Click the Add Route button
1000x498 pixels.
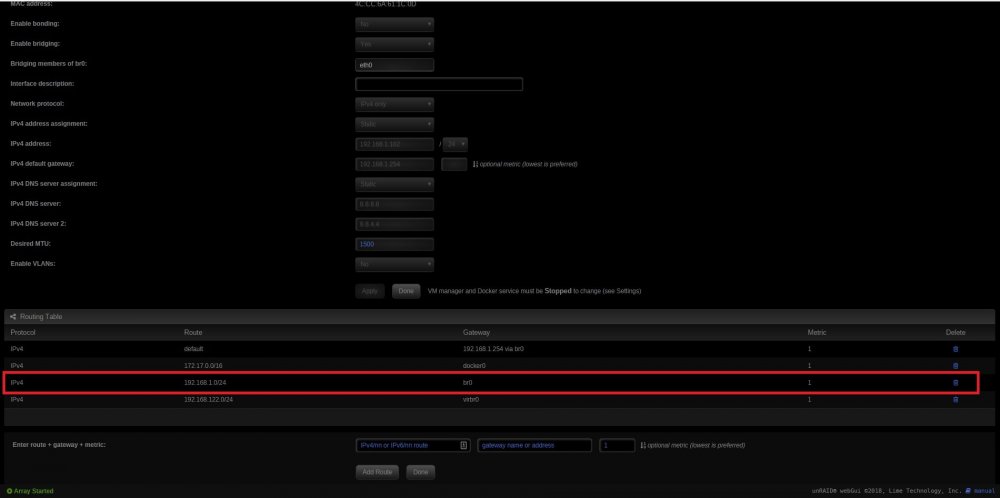(377, 472)
